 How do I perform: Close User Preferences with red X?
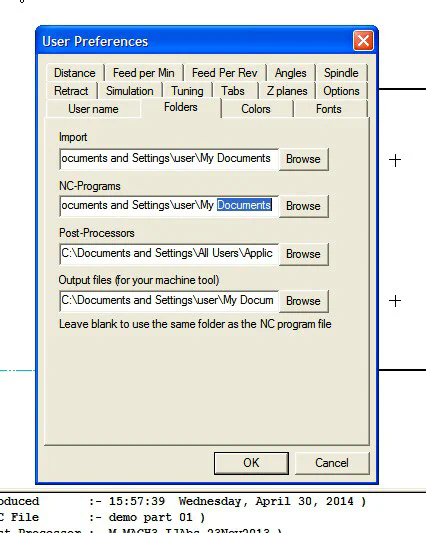point(363,41)
